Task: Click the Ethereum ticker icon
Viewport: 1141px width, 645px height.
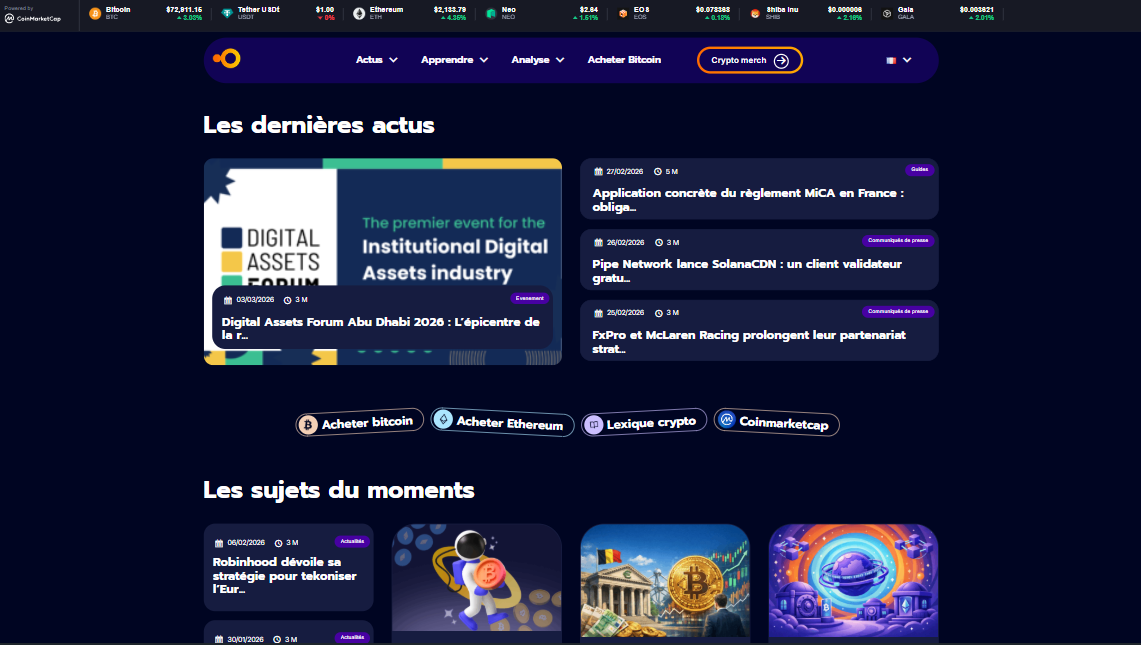Action: coord(359,13)
